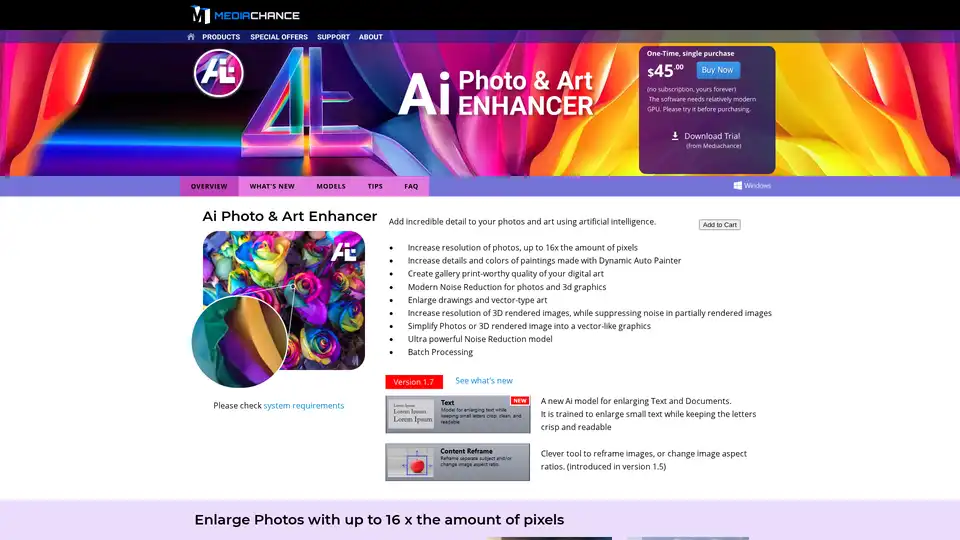960x540 pixels.
Task: Click the download arrow icon beside Download Trial
Action: coord(675,136)
